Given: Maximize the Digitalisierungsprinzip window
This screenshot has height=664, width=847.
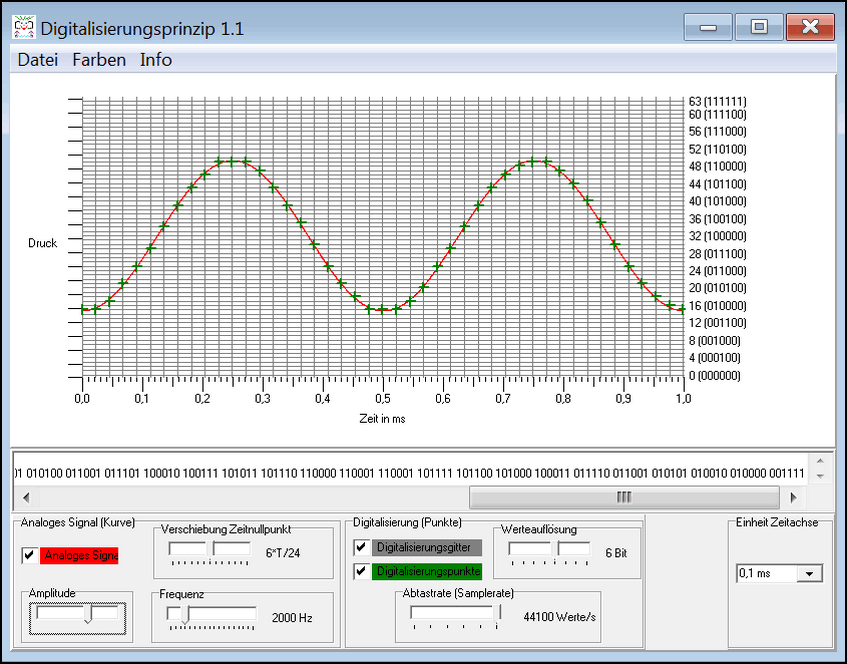Looking at the screenshot, I should point(759,27).
